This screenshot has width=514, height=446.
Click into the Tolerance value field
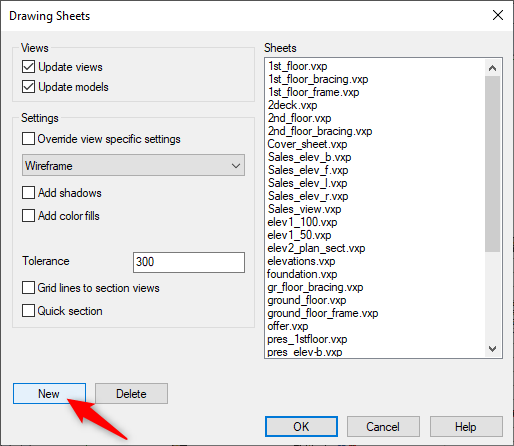click(x=189, y=262)
